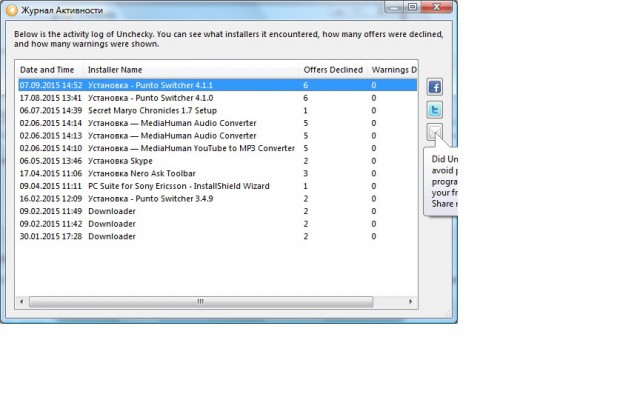Screen dimensions: 640x400
Task: Click the horizontal scrollbar right arrow
Action: pos(411,302)
